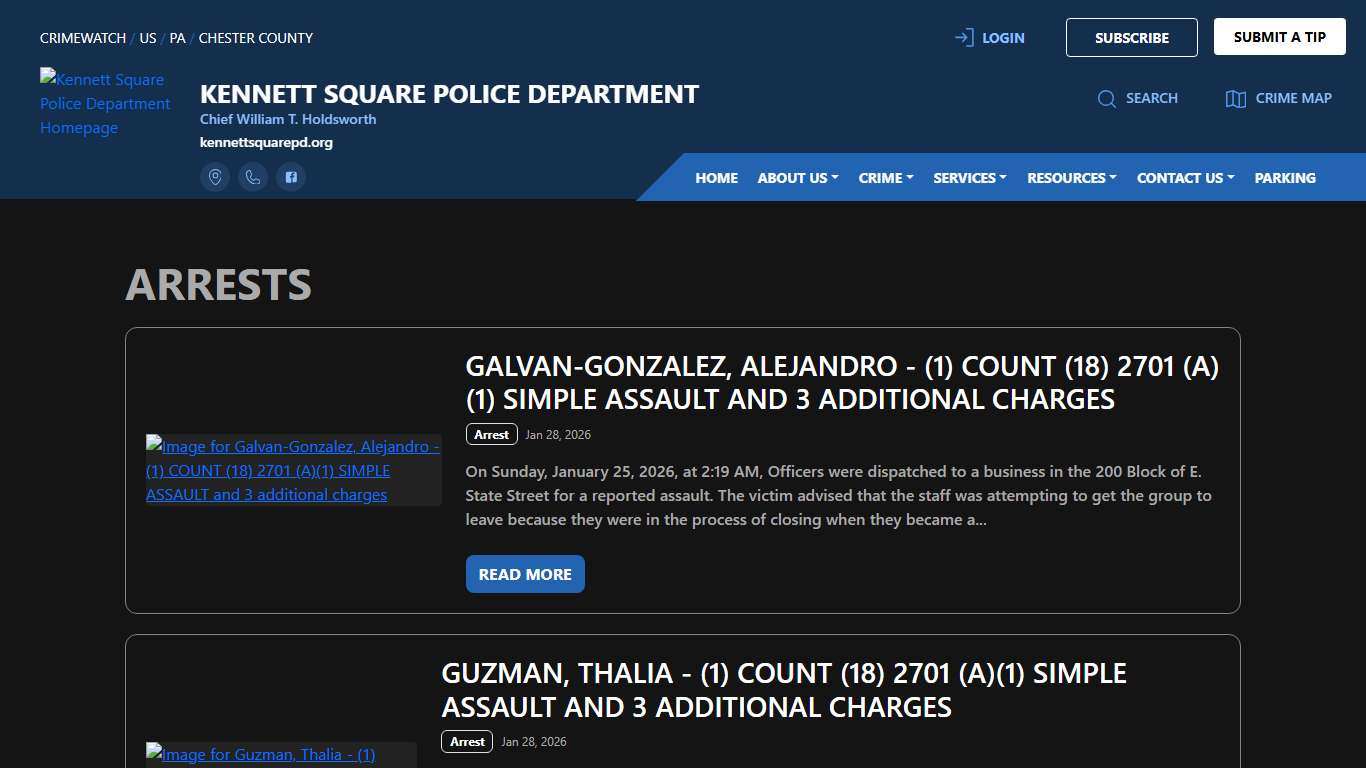Open the PARKING navigation item
Viewport: 1366px width, 768px height.
[x=1285, y=177]
